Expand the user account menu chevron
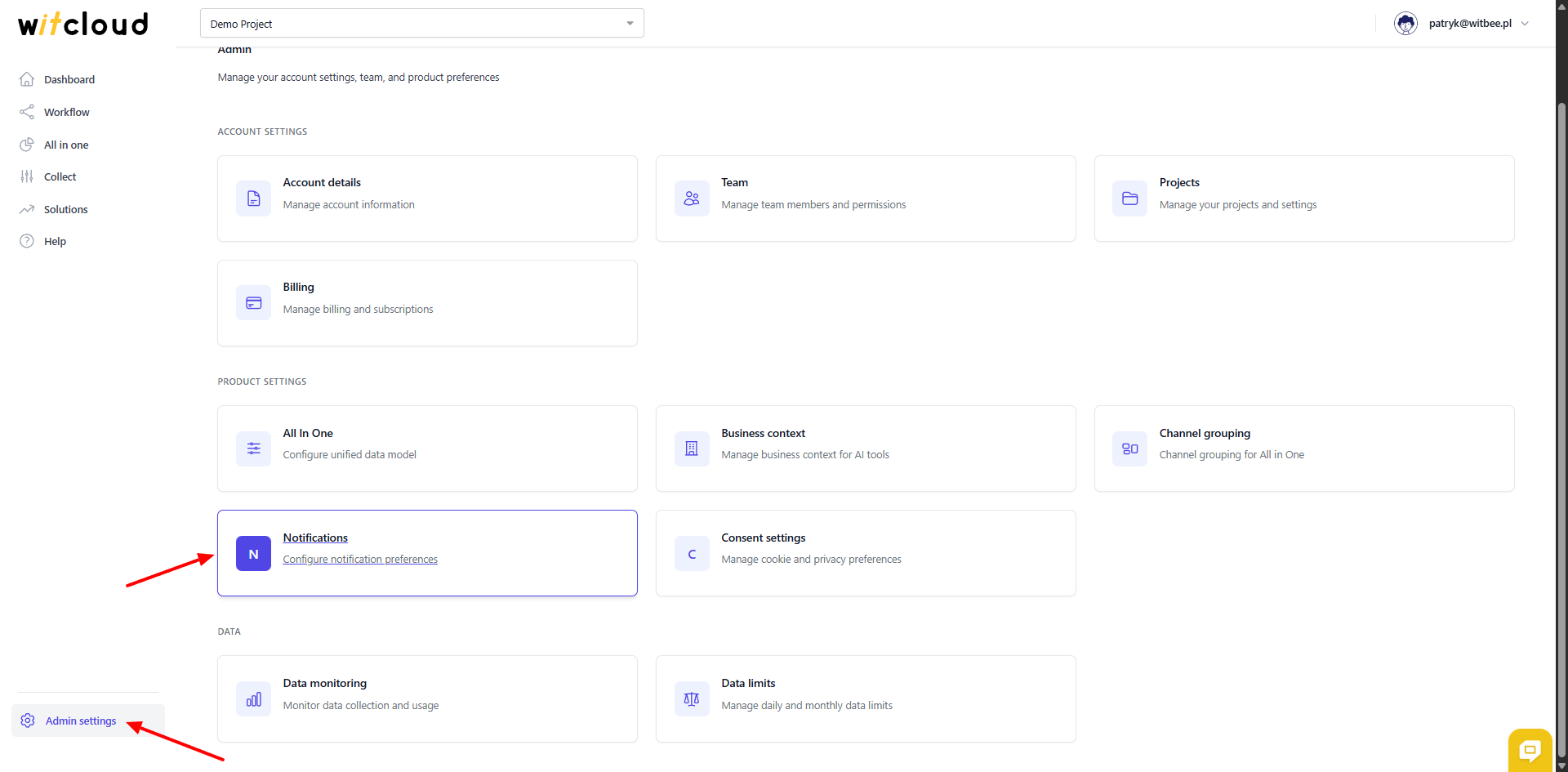Viewport: 1568px width, 772px height. pos(1525,24)
